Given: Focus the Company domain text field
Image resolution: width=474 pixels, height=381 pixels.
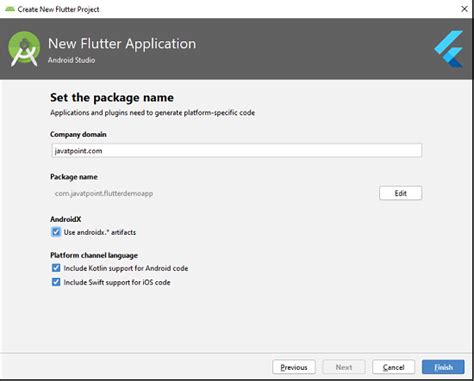Looking at the screenshot, I should click(x=237, y=151).
